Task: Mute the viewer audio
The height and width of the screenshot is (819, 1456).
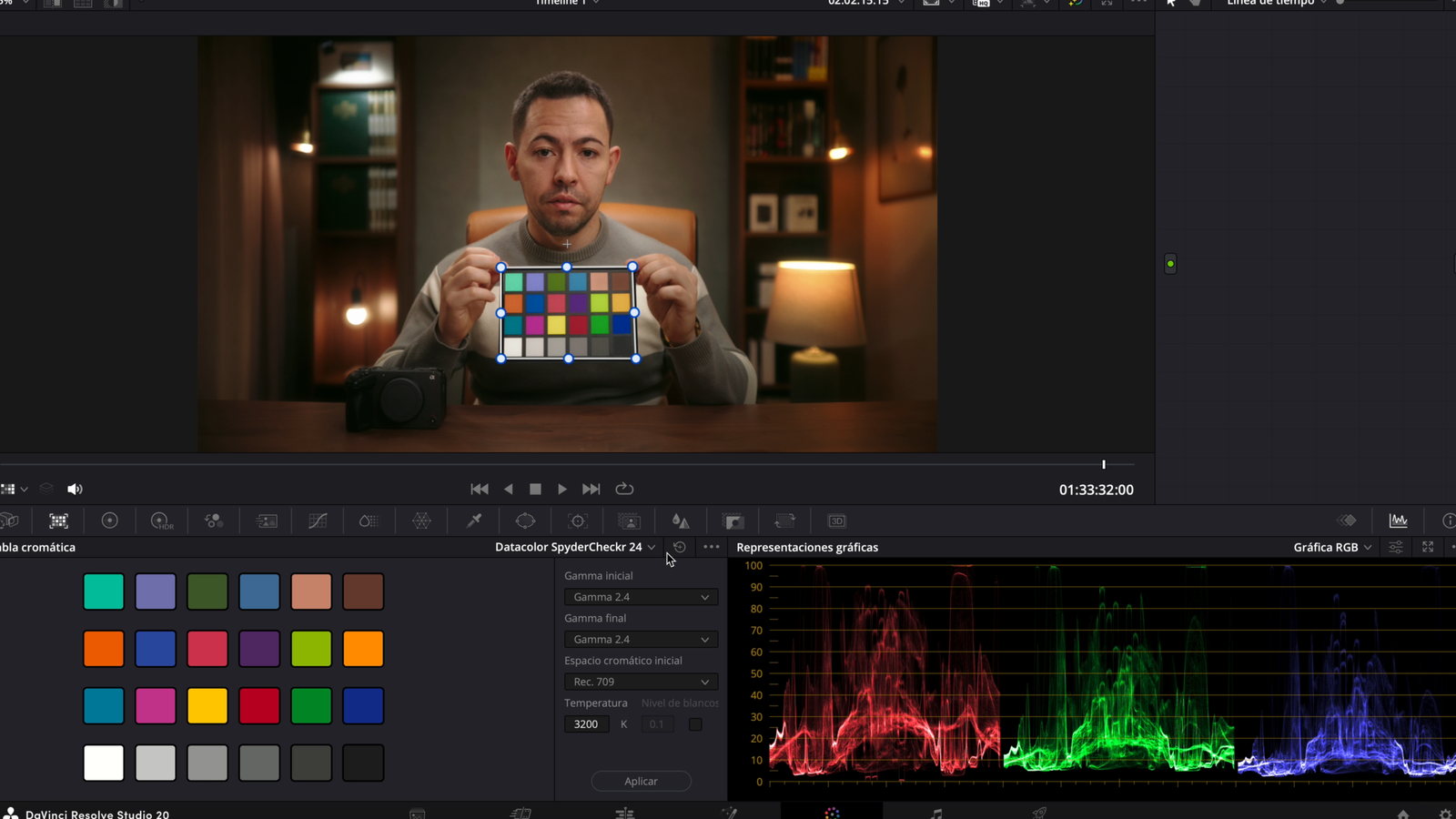Action: click(75, 489)
